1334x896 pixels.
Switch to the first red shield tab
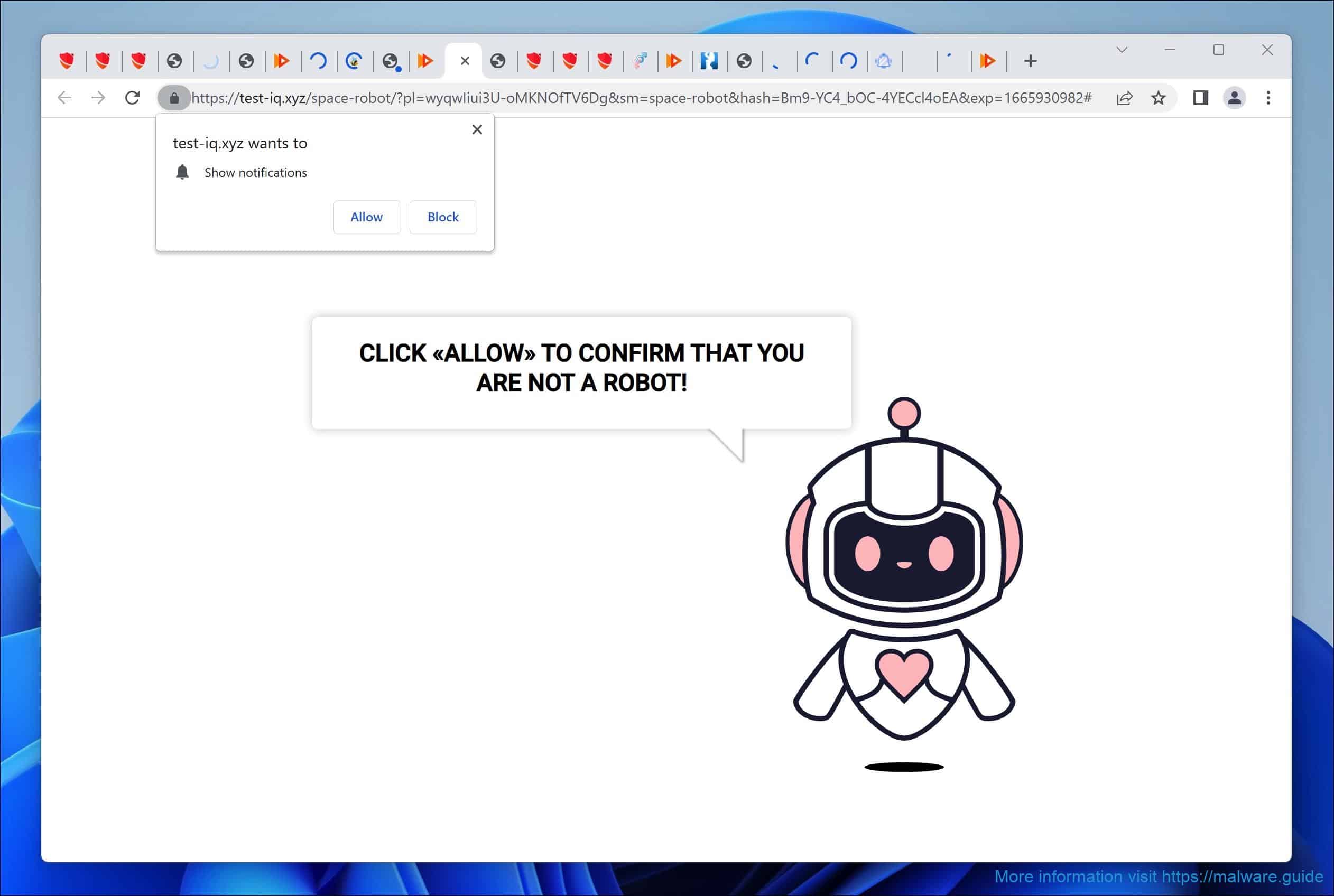(68, 61)
